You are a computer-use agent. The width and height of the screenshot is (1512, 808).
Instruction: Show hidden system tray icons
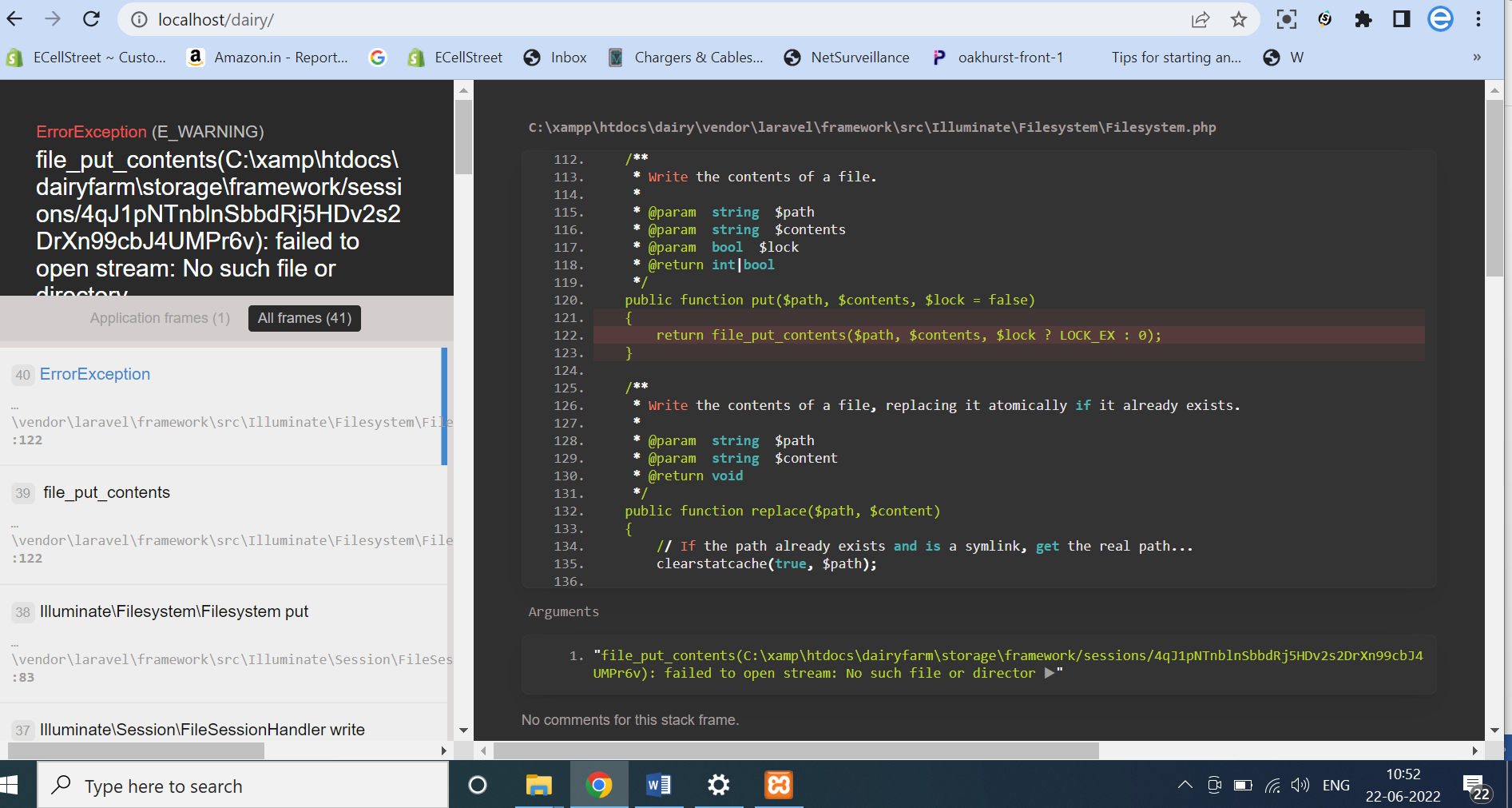1185,785
